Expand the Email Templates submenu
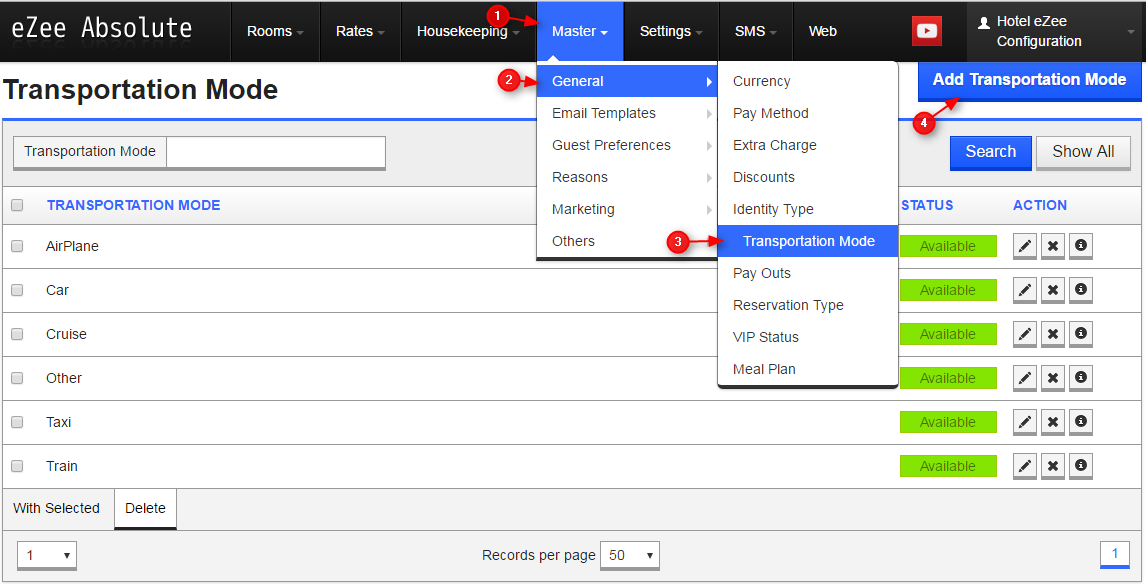This screenshot has height=584, width=1146. [x=626, y=113]
